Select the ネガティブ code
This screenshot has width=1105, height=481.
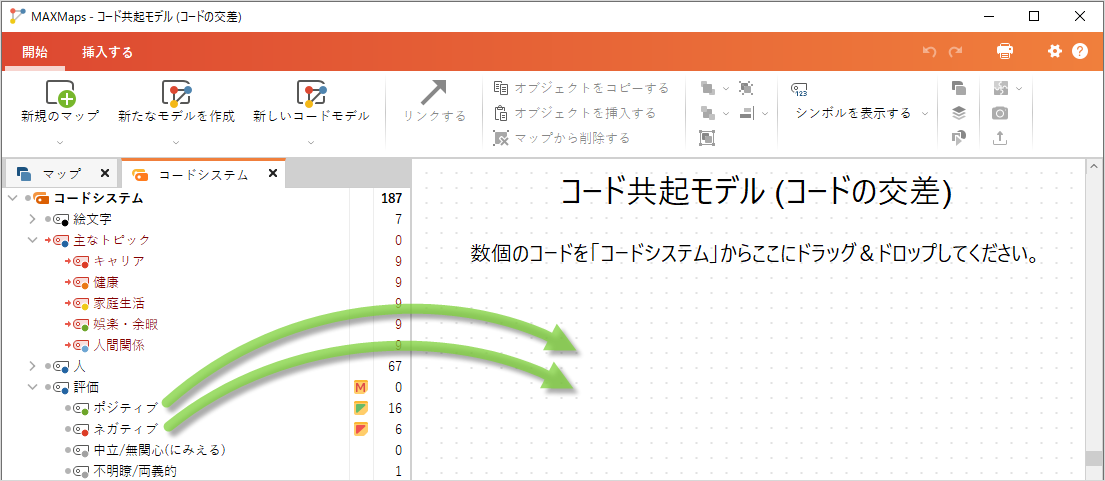(x=125, y=429)
